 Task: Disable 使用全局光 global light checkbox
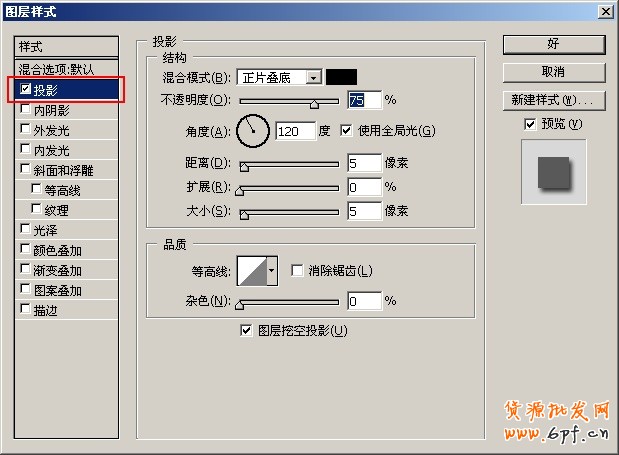pyautogui.click(x=347, y=130)
